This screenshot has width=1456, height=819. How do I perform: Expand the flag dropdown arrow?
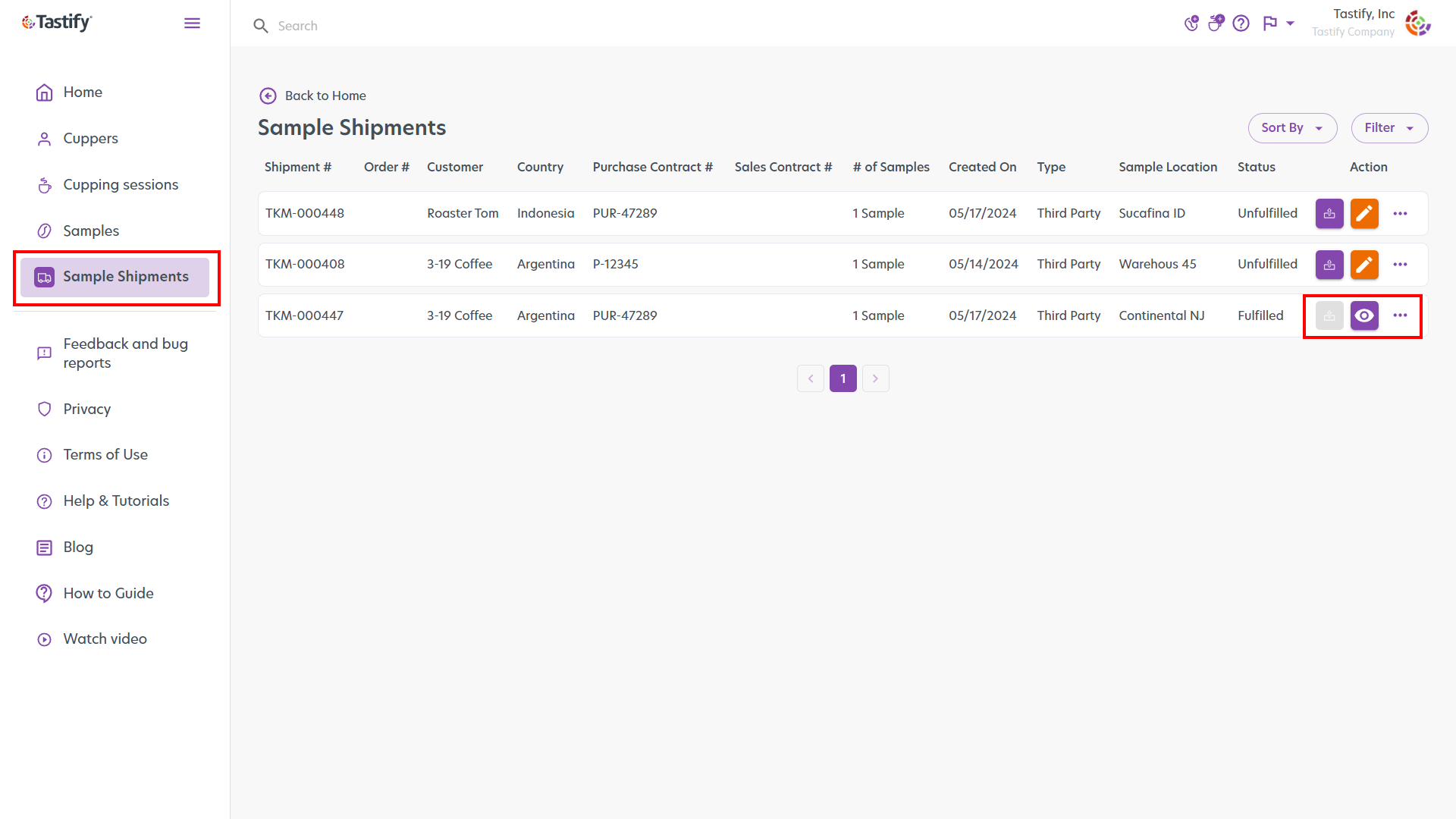1290,24
